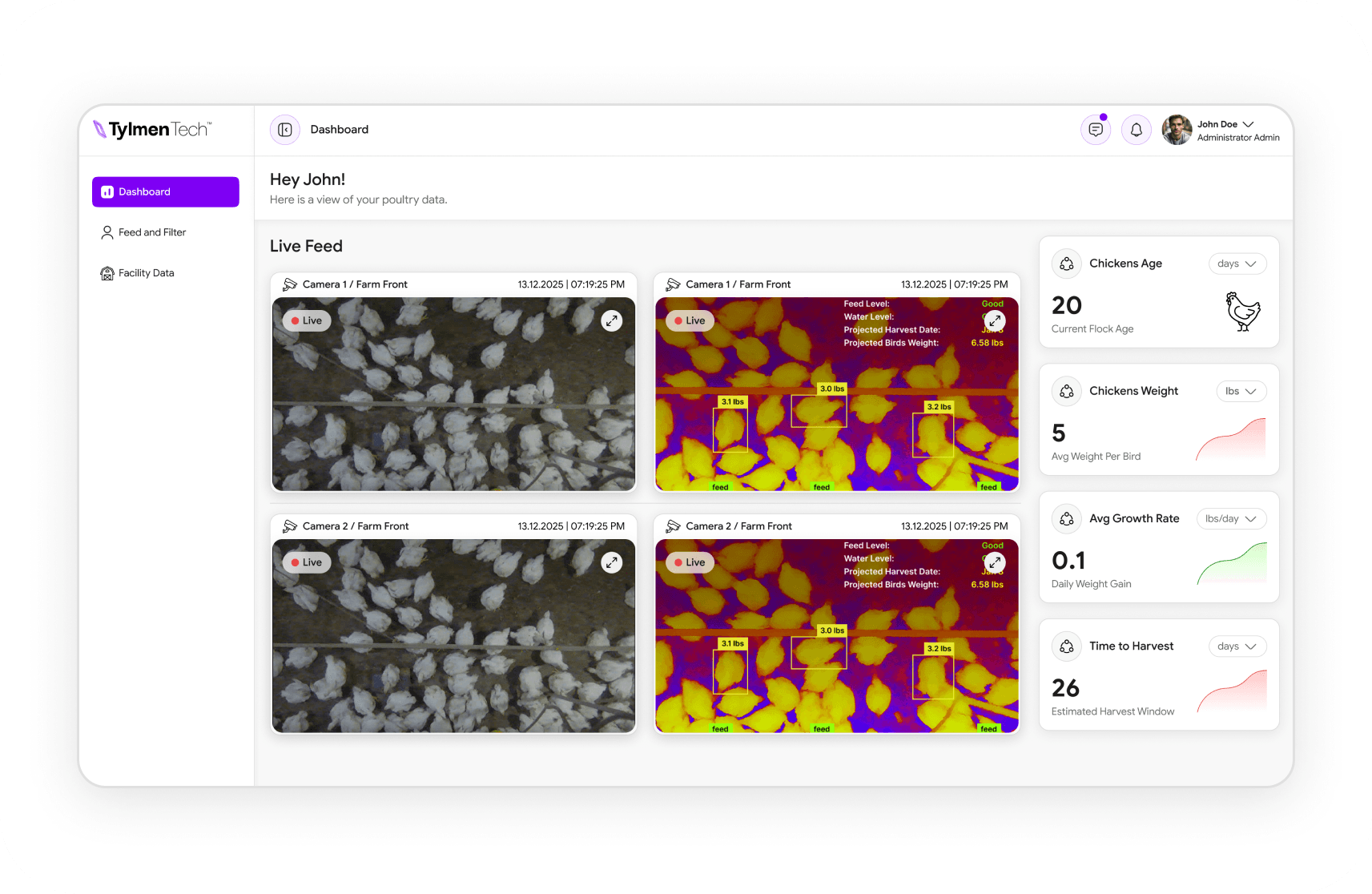1372x894 pixels.
Task: Click the 'Hey John!' greeting
Action: point(308,179)
